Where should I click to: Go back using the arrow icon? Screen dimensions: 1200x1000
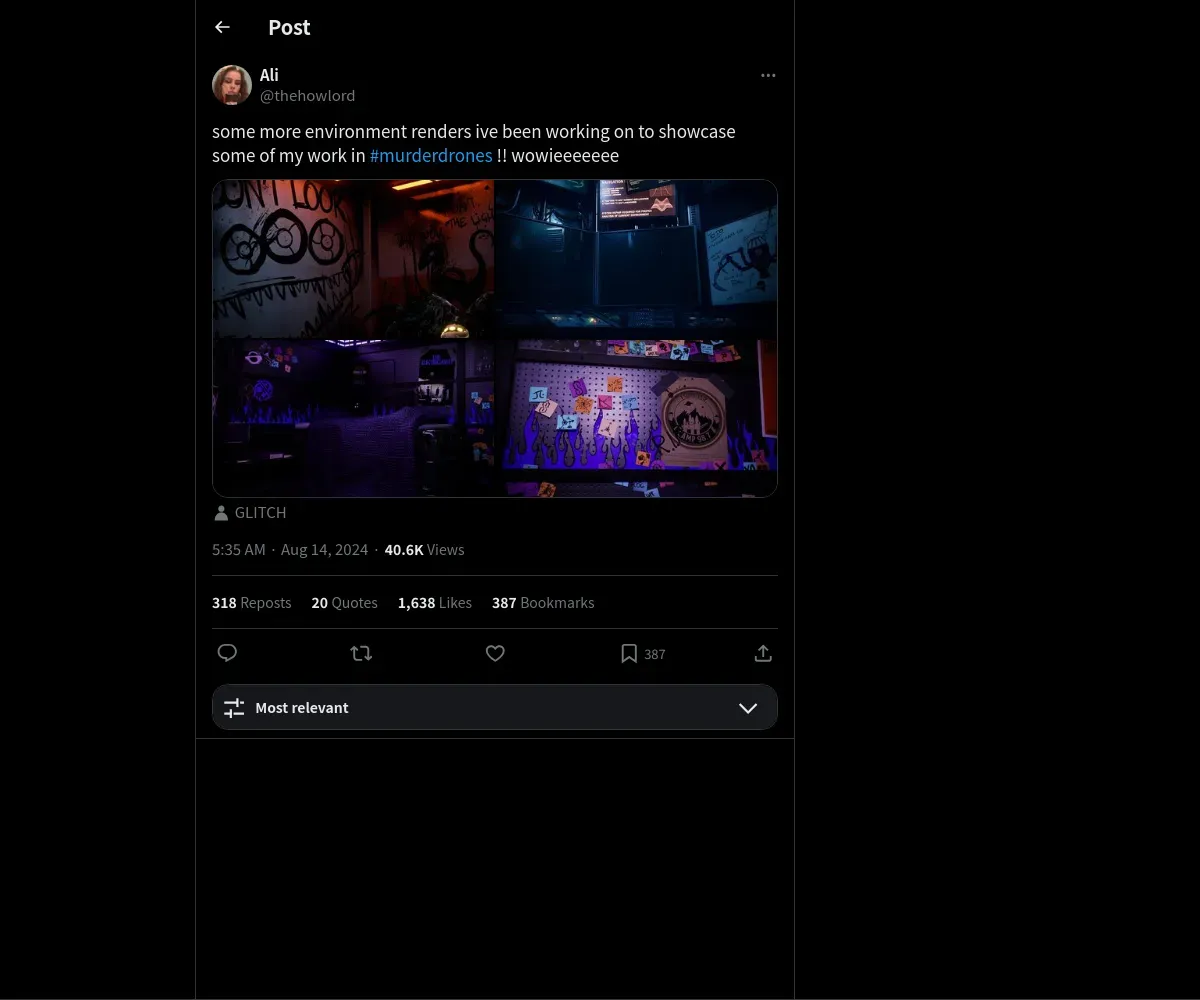click(x=222, y=27)
